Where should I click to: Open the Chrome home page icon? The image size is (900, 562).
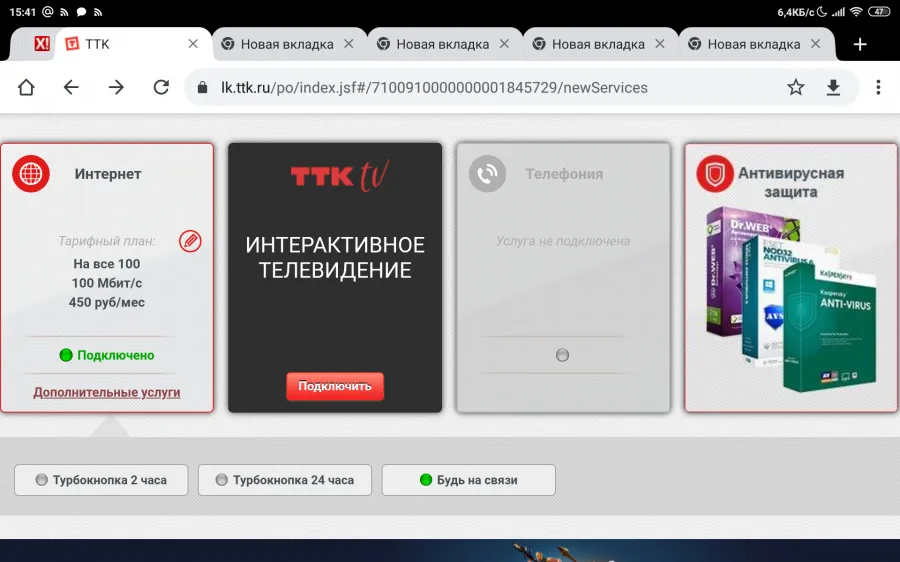click(x=26, y=87)
